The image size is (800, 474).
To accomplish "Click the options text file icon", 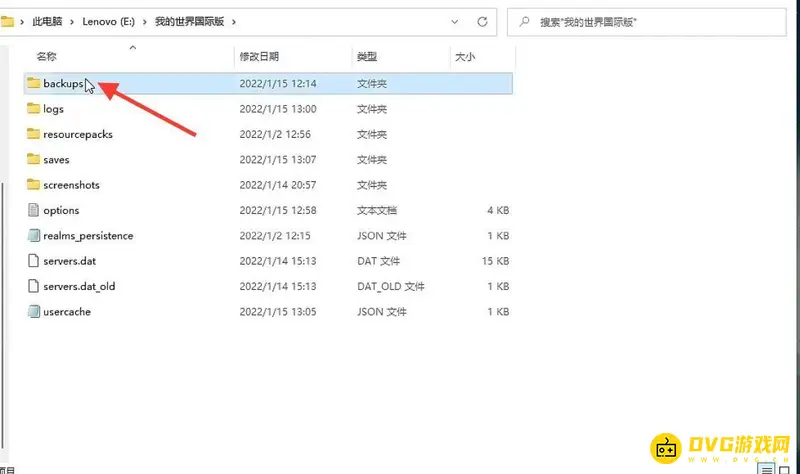I will point(33,210).
